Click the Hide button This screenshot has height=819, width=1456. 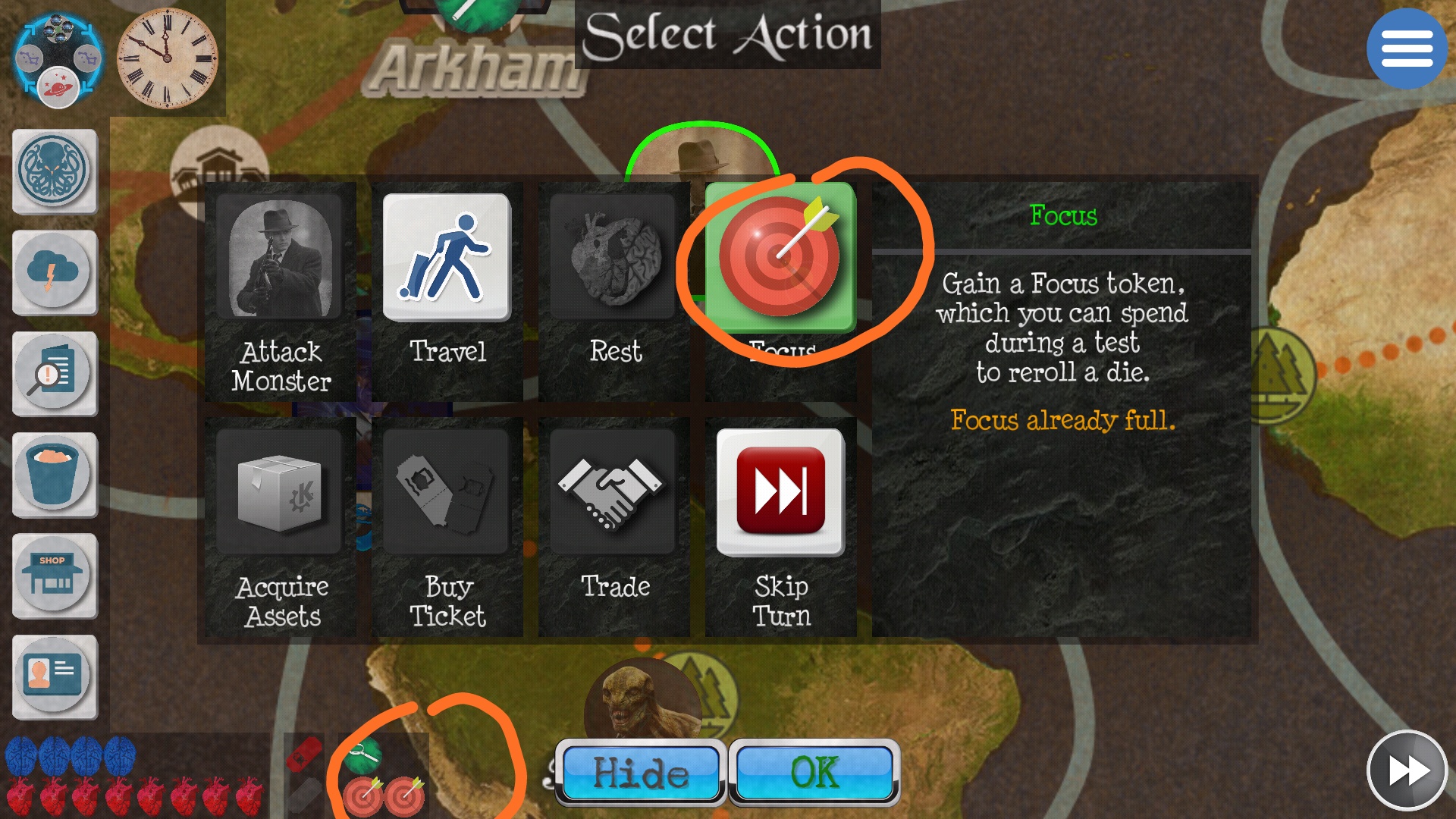pyautogui.click(x=641, y=773)
